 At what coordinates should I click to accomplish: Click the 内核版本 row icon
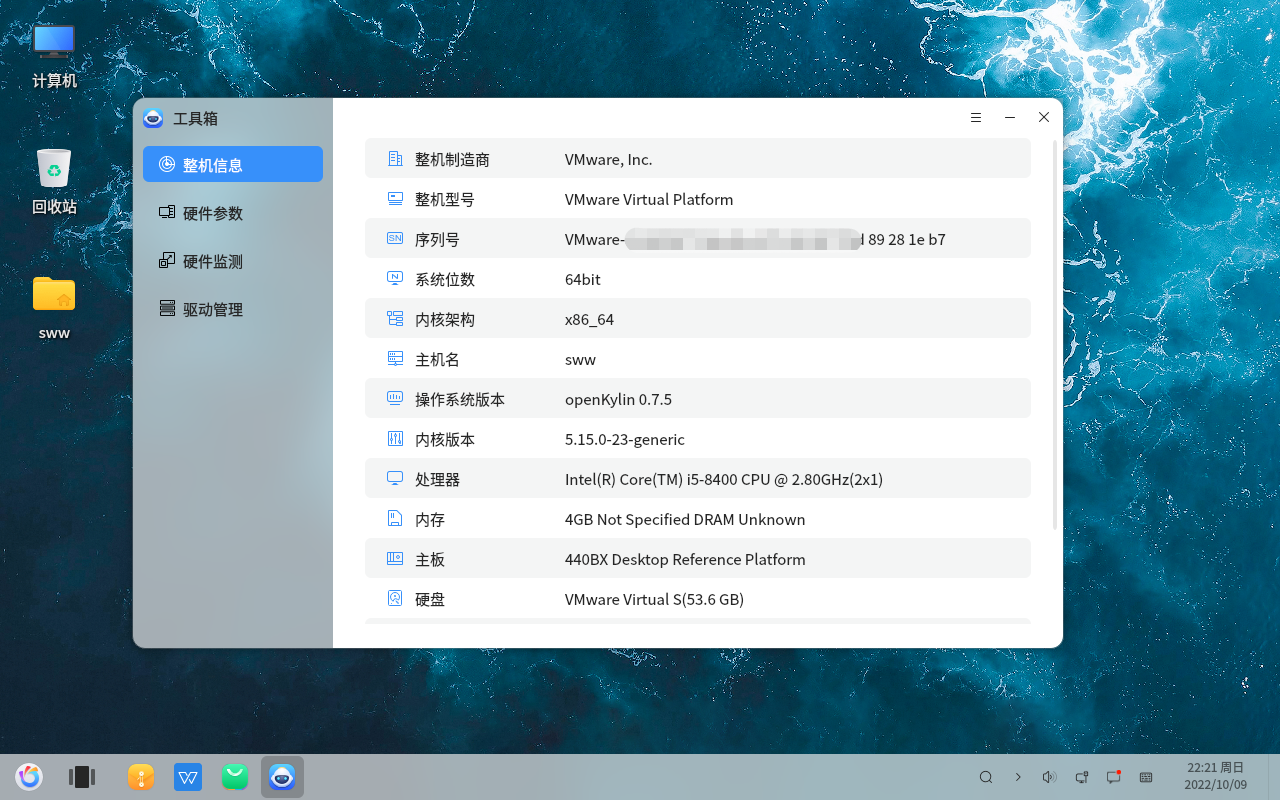click(x=395, y=438)
